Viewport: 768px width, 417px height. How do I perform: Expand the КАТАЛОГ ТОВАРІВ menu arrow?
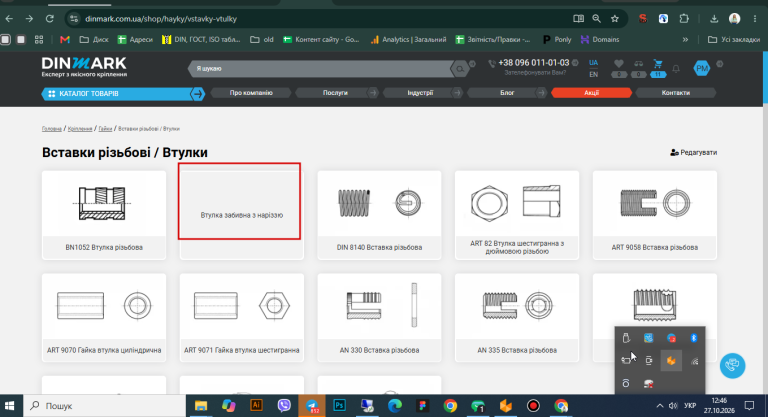(197, 94)
